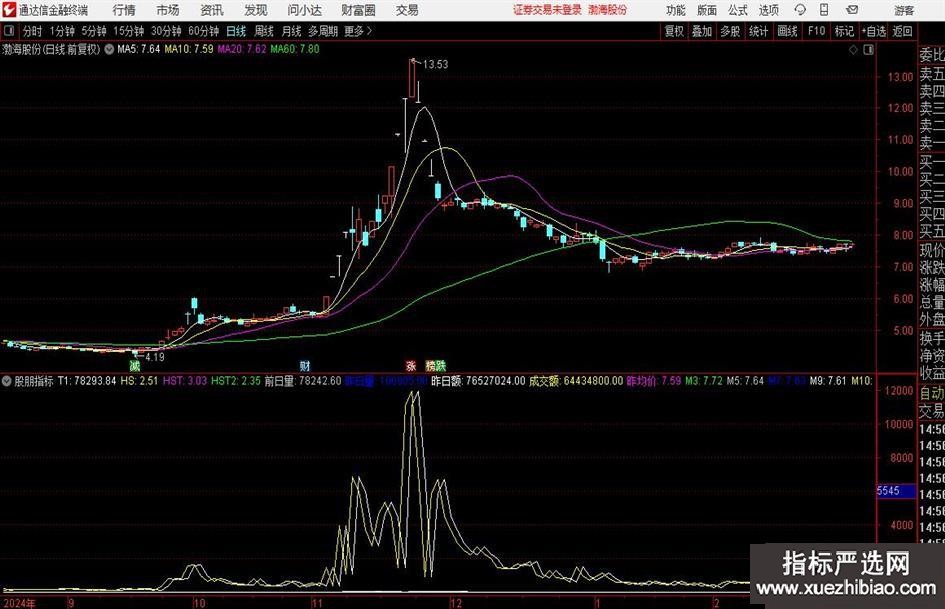Viewport: 945px width, 609px height.
Task: Click the 游客 guest account button
Action: [904, 10]
